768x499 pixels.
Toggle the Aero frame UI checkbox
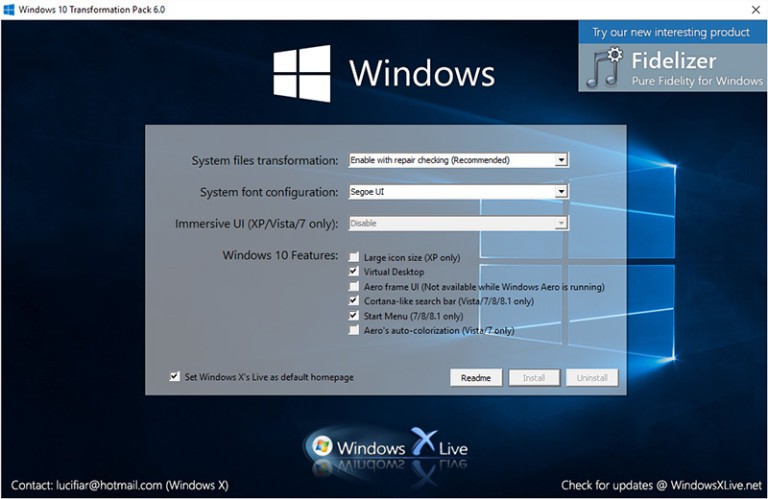(x=354, y=286)
